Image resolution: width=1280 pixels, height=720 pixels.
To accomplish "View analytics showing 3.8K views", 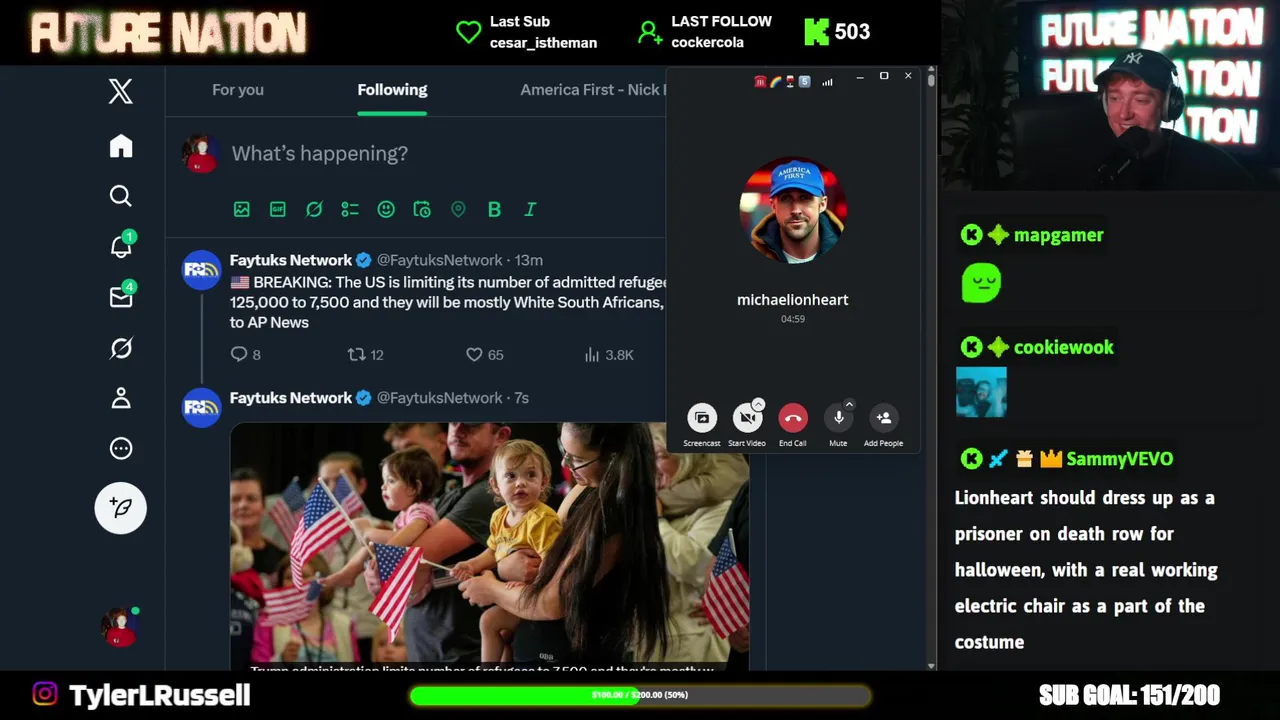I will (608, 354).
